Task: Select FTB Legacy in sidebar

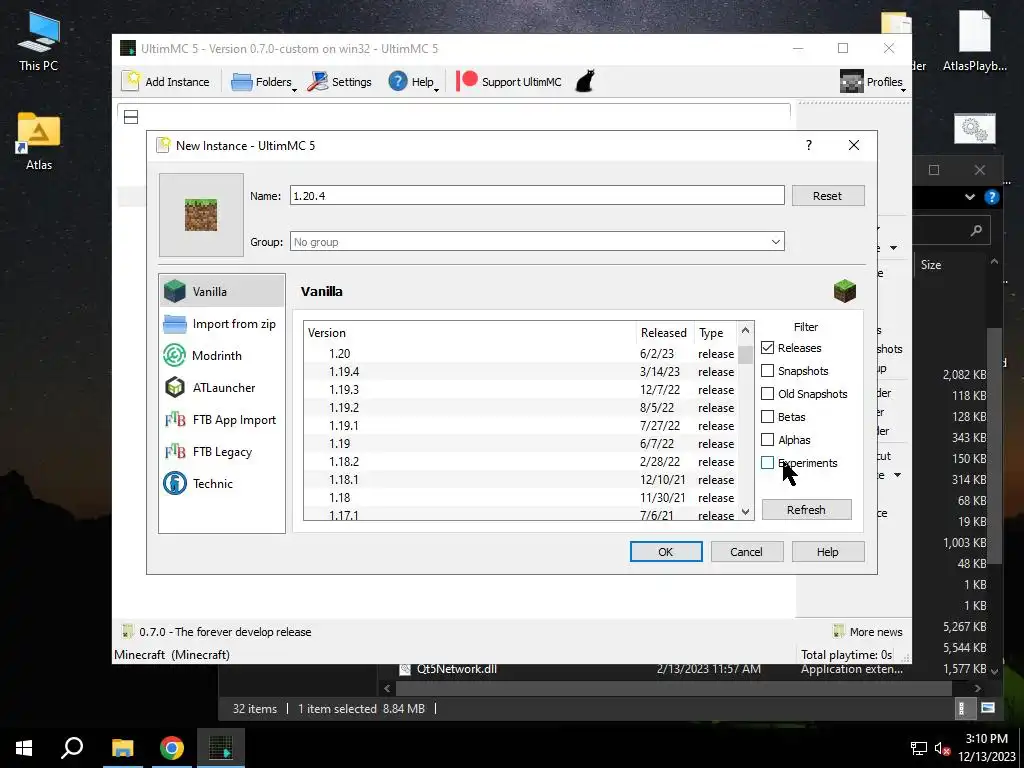Action: click(221, 451)
